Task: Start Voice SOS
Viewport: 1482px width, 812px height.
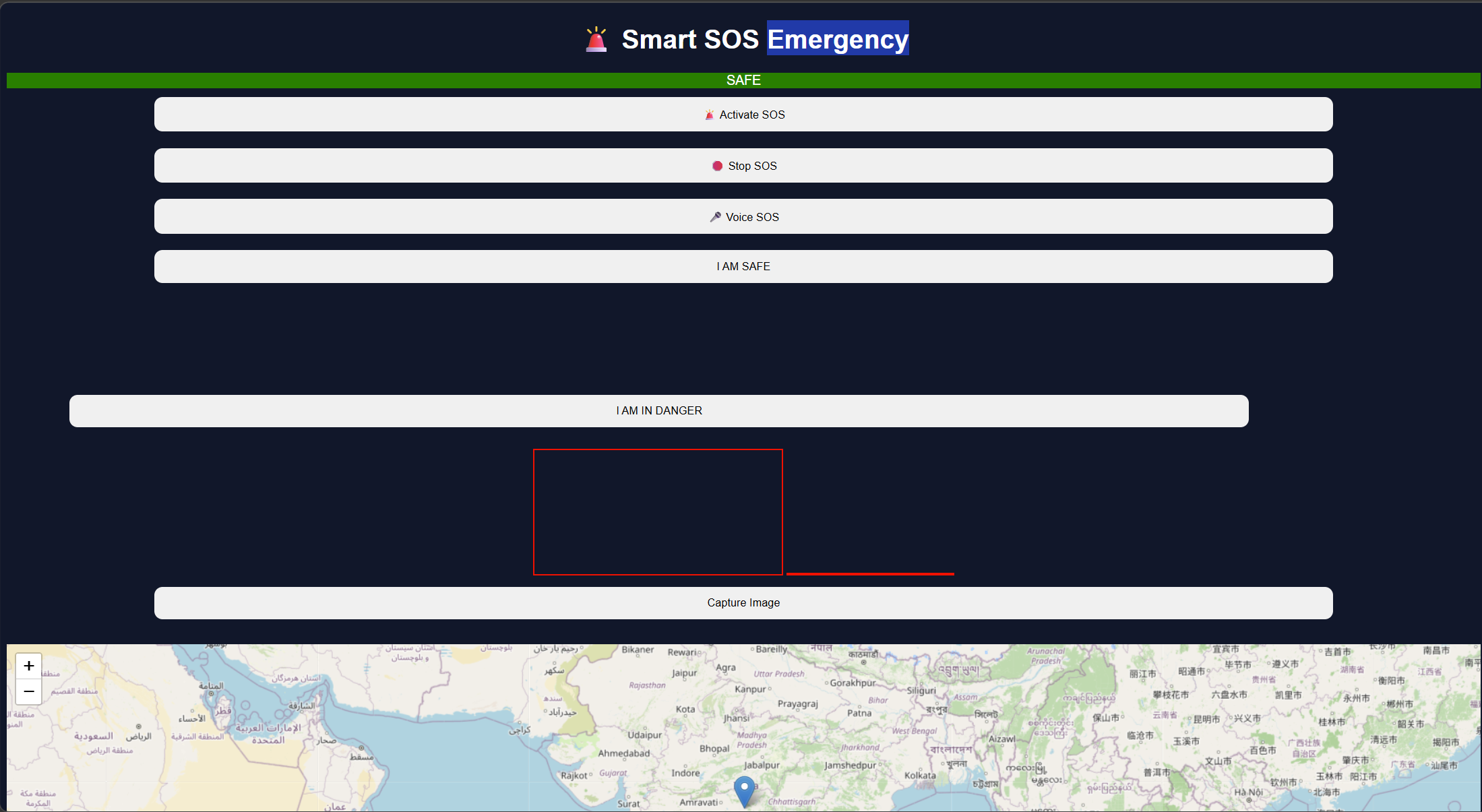Action: coord(743,217)
